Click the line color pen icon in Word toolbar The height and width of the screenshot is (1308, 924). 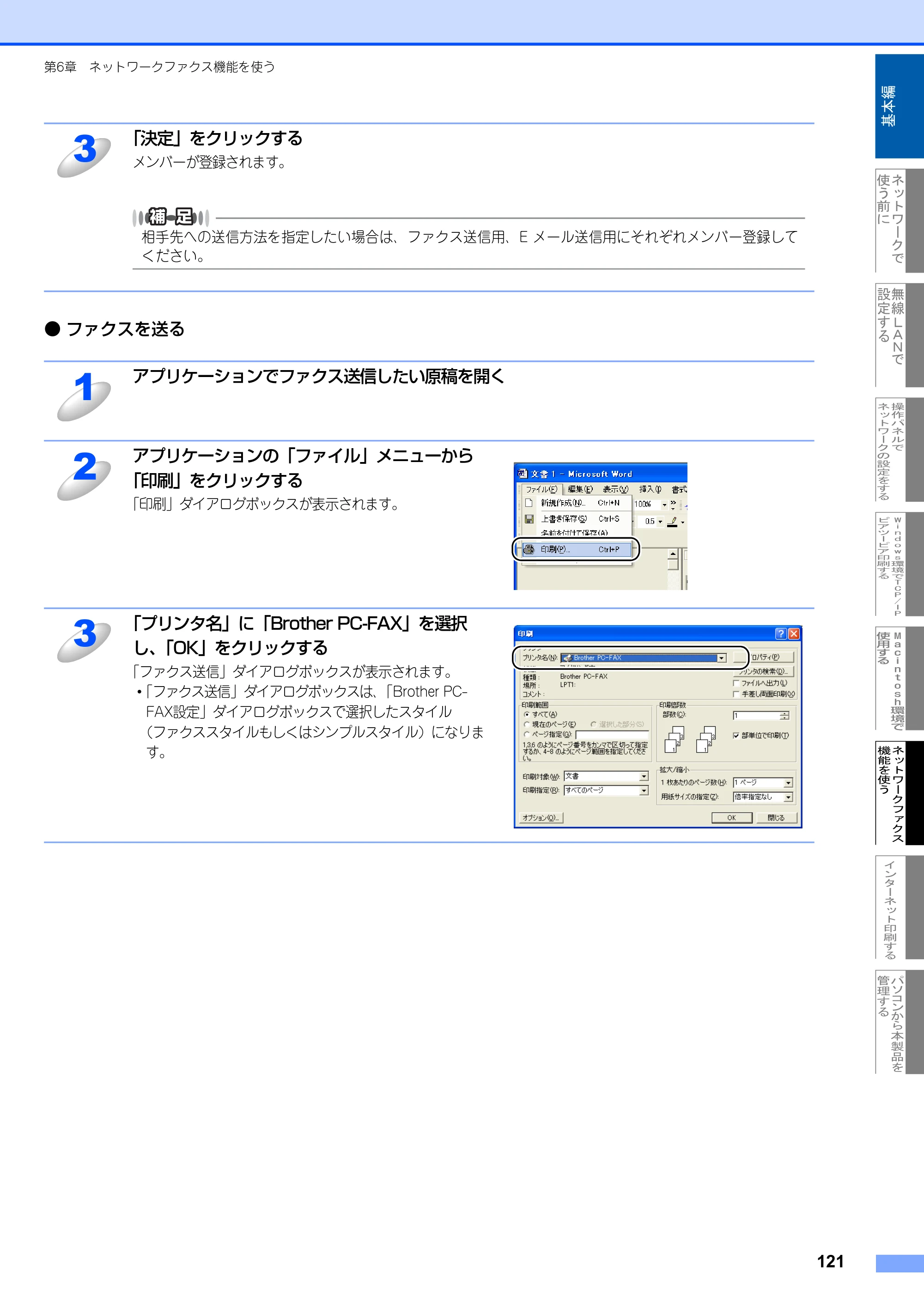(673, 521)
